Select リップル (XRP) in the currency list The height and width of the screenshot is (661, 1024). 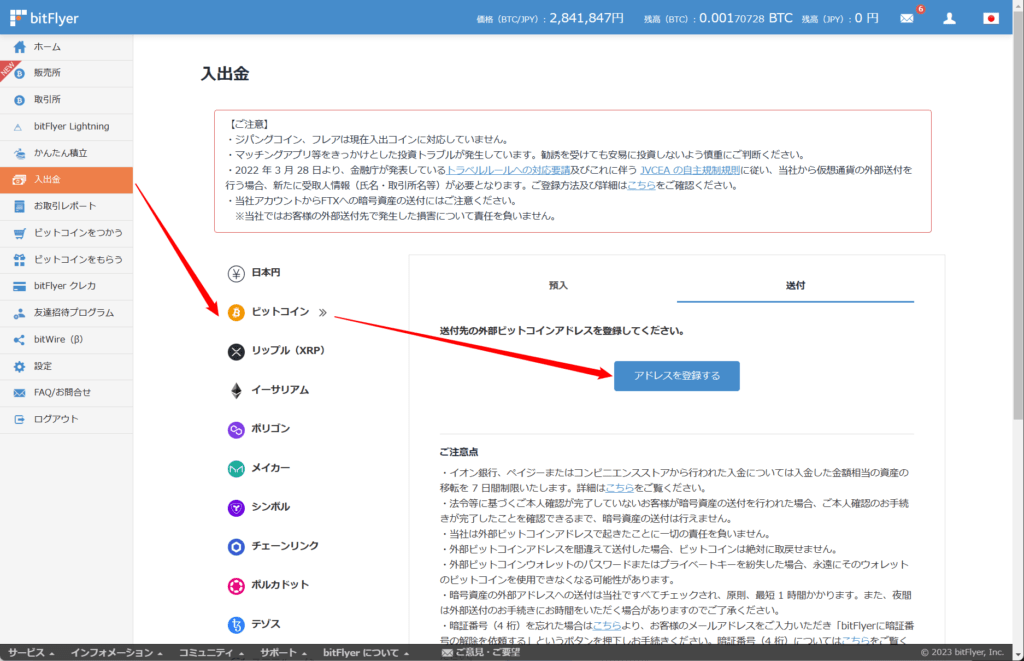tap(288, 351)
